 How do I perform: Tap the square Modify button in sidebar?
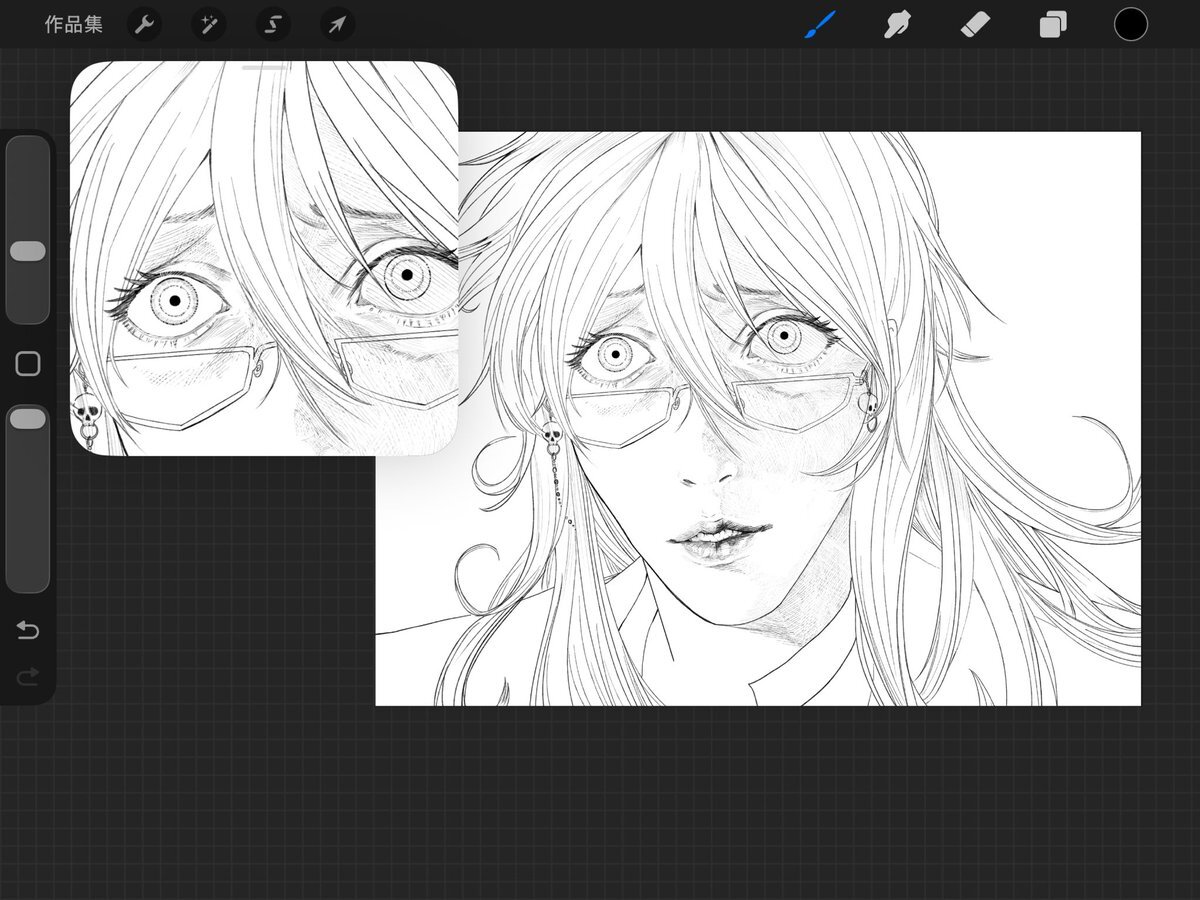point(28,364)
